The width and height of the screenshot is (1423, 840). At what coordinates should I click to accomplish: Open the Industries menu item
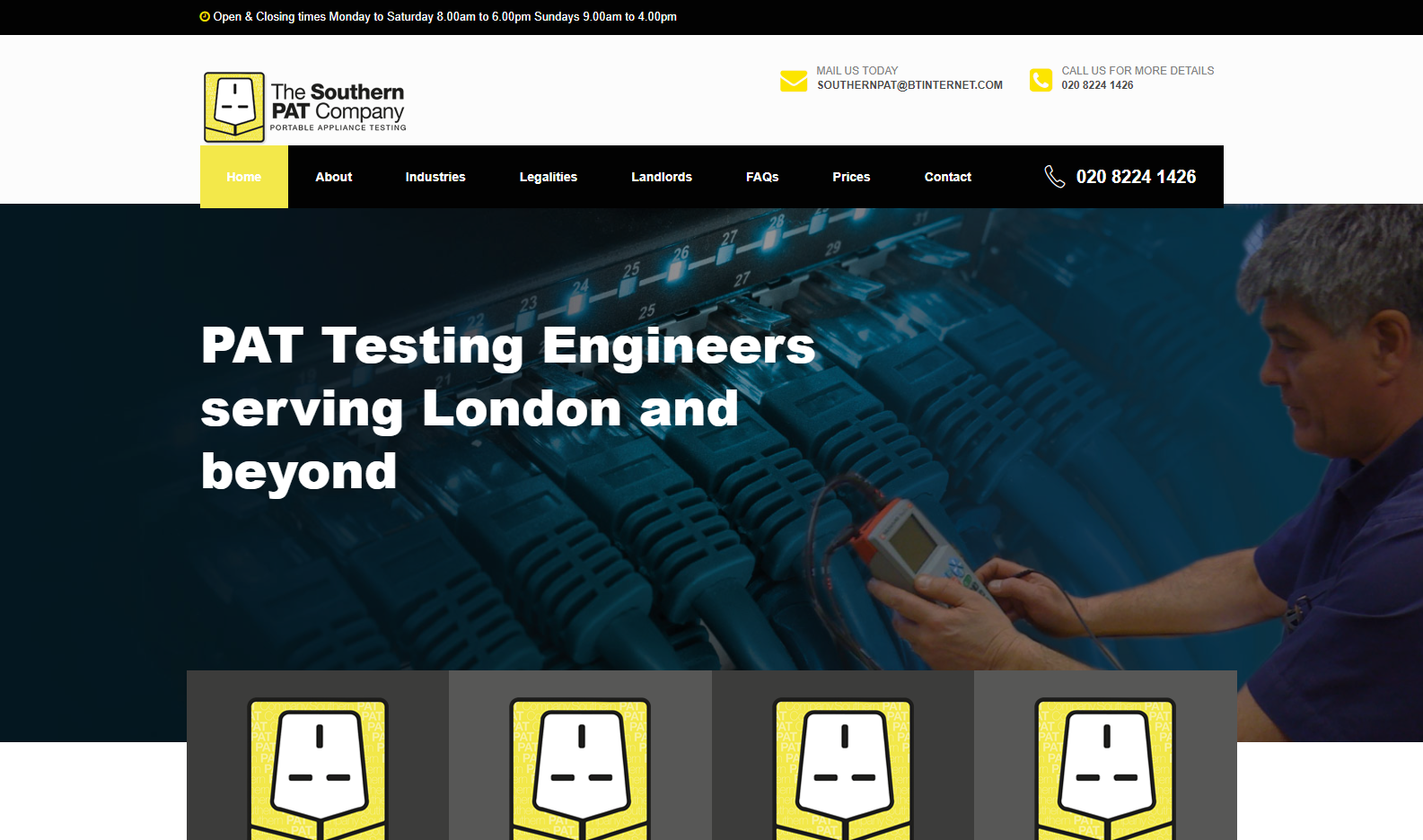pos(435,177)
